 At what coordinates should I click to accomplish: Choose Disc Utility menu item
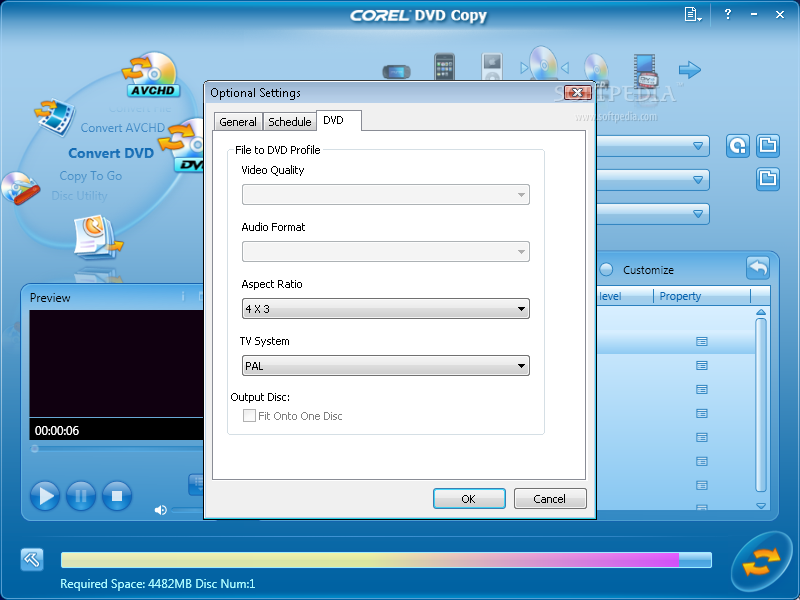(79, 195)
